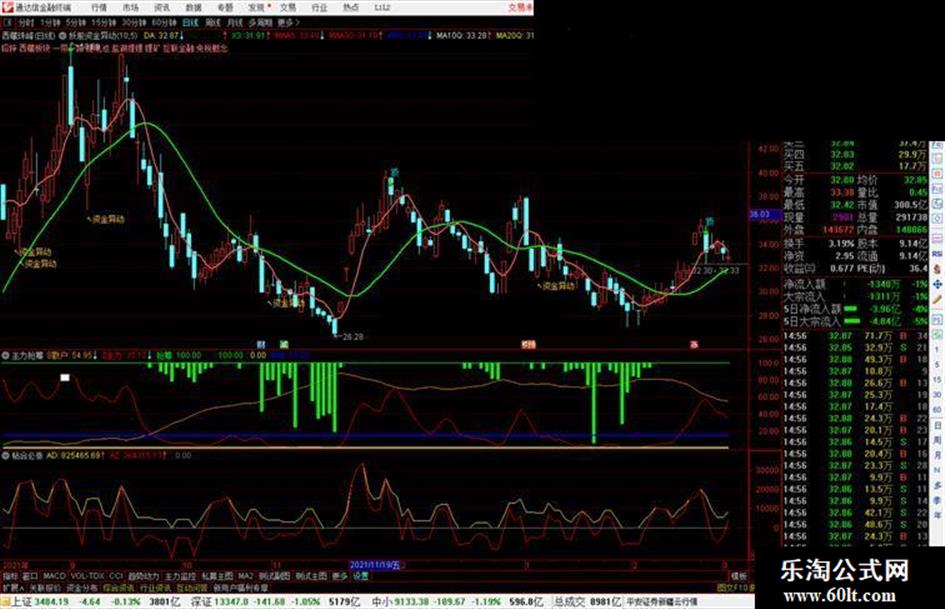Click the blue move-arrows icon in right sidebar

coord(937,285)
